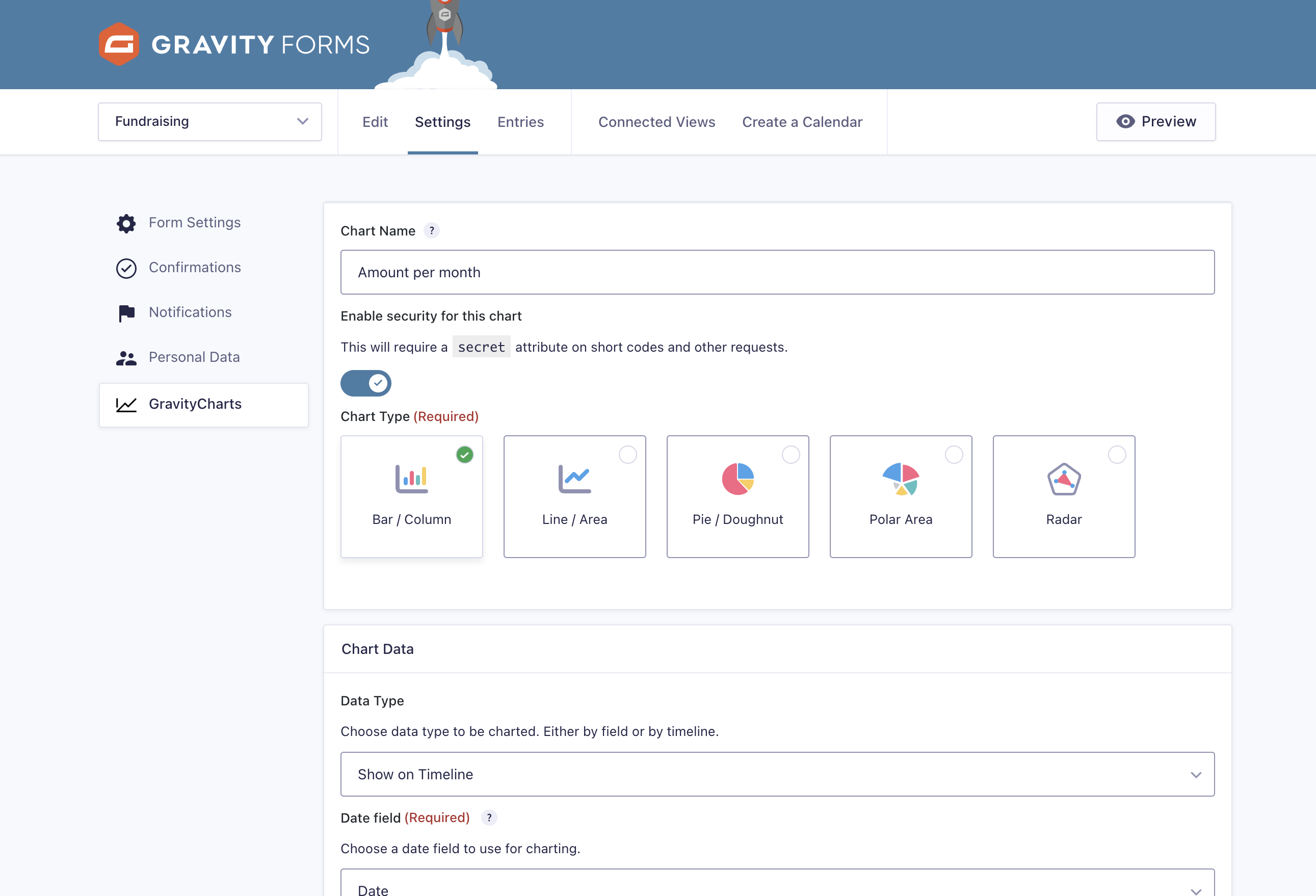Click the "secret" code text
The height and width of the screenshot is (896, 1316).
pos(481,347)
